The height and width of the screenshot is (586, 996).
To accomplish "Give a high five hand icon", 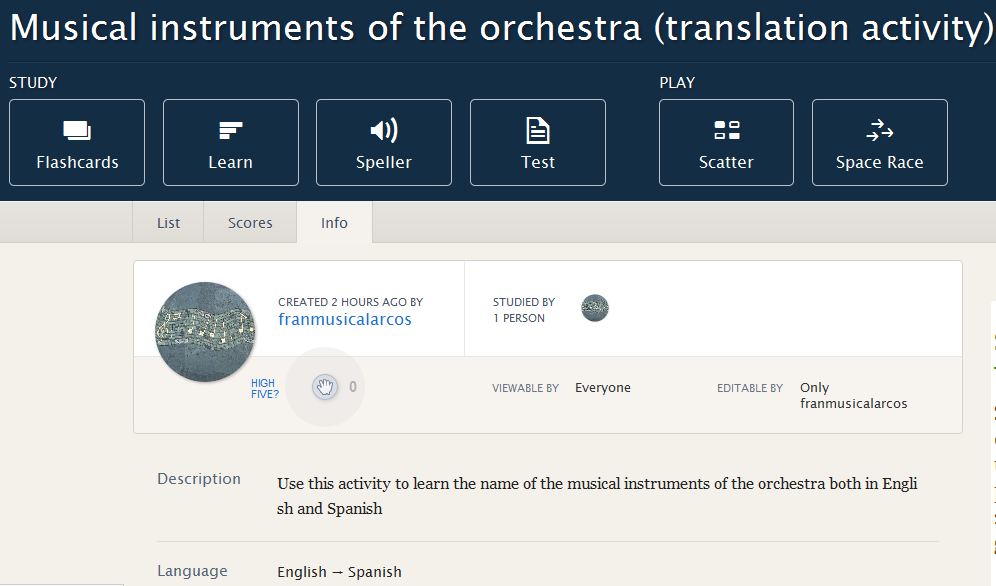I will click(324, 387).
